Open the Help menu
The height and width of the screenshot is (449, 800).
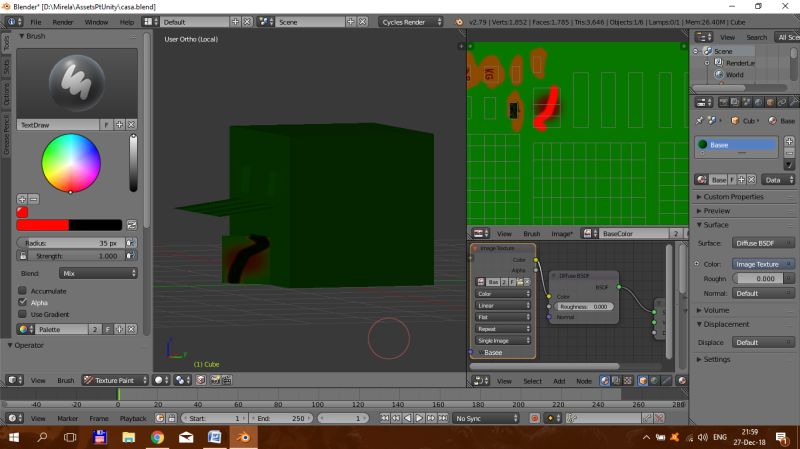coord(127,22)
